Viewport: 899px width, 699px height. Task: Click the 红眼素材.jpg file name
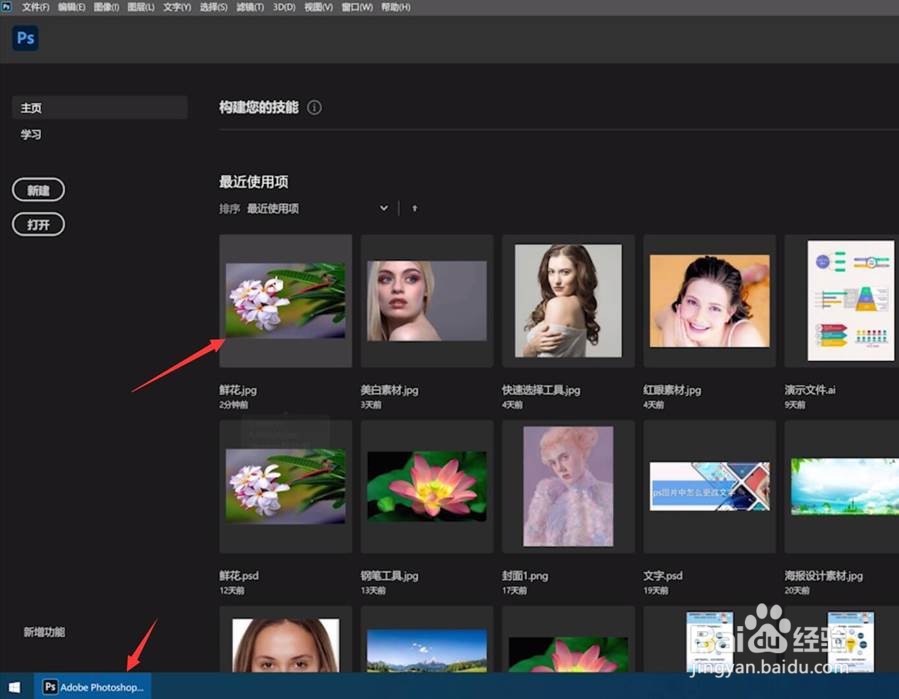pyautogui.click(x=672, y=390)
